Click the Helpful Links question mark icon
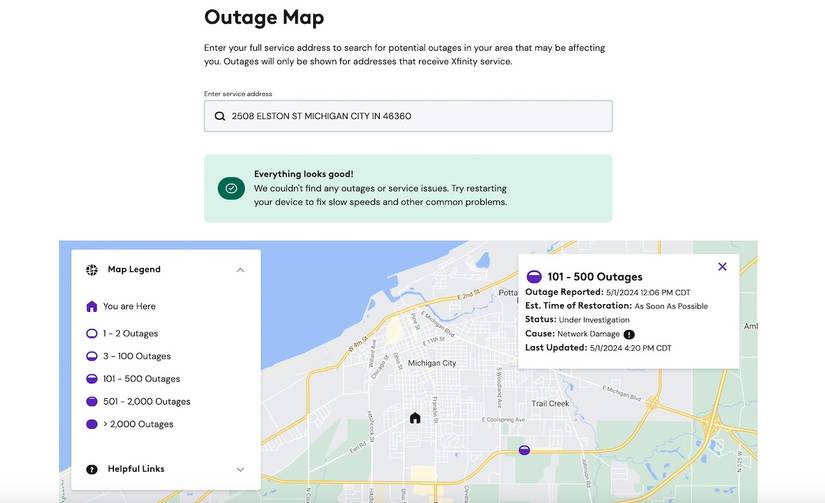This screenshot has height=503, width=825. [92, 469]
